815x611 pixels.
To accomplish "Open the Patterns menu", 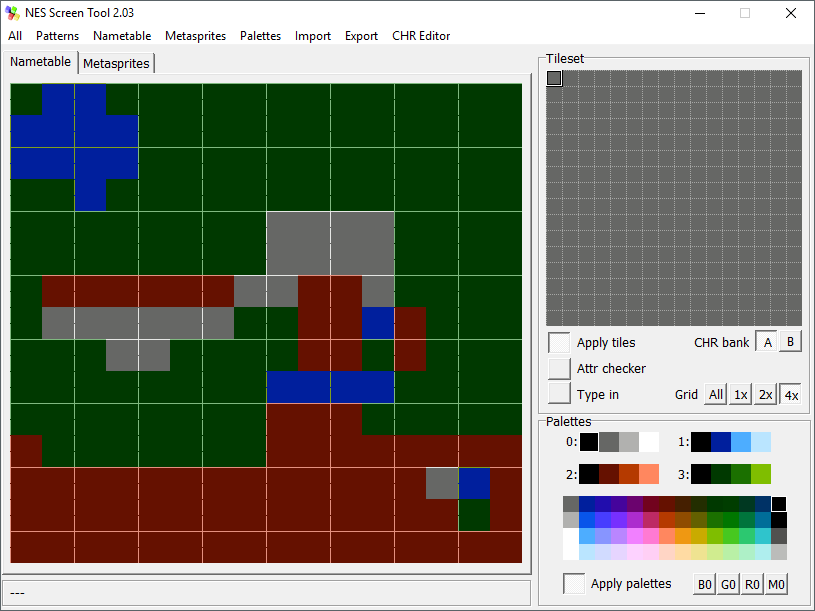I will coord(57,36).
